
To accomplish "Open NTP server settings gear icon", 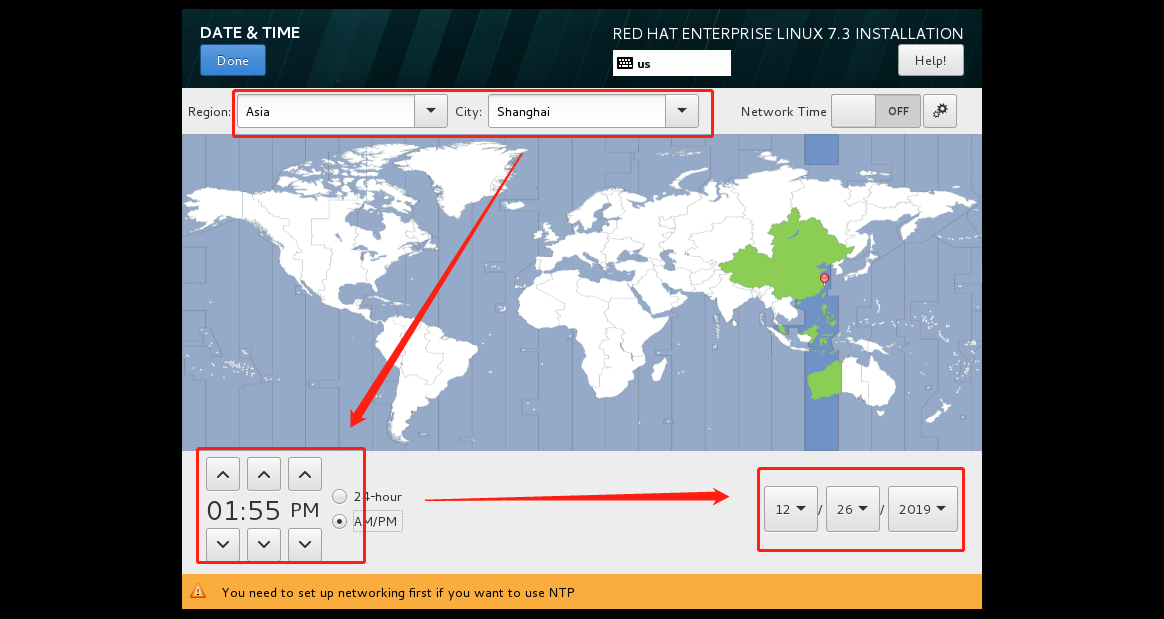I will tap(940, 111).
